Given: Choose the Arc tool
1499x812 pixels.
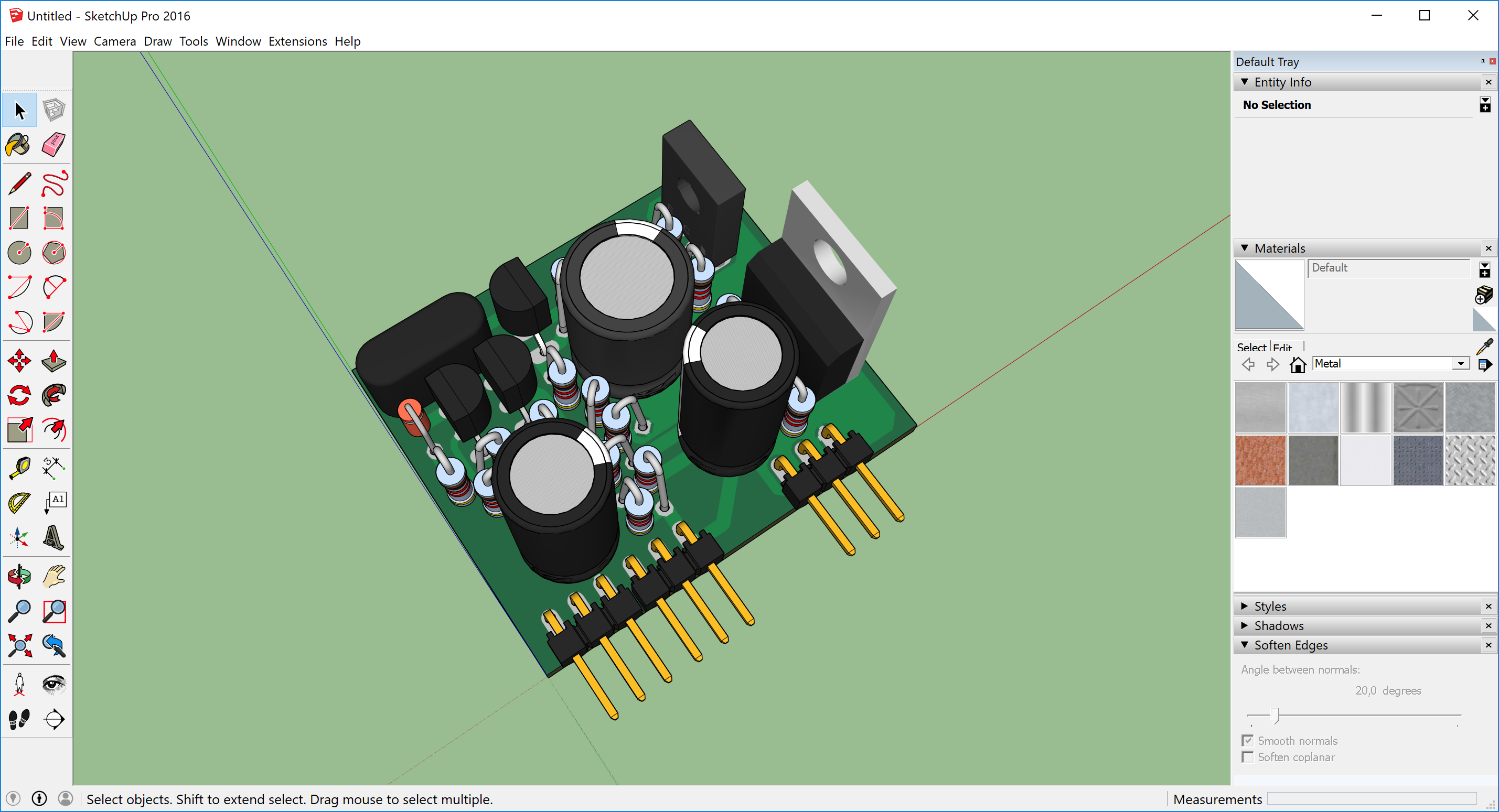Looking at the screenshot, I should (19, 287).
